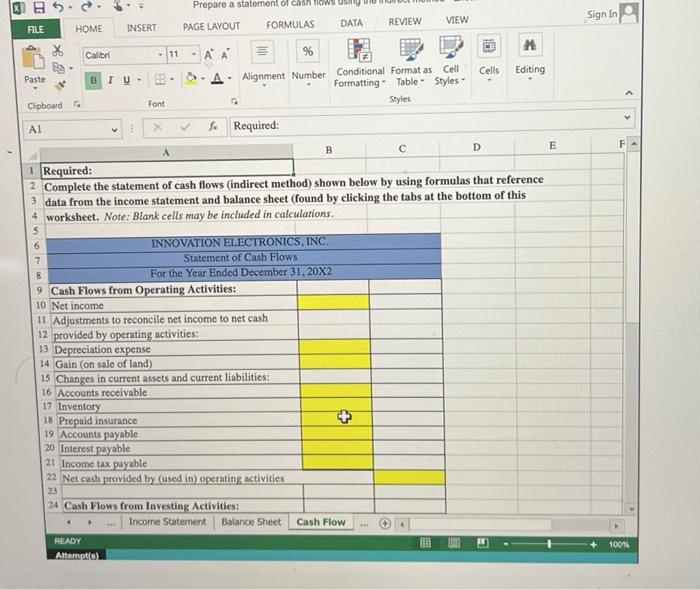Open the font size dropdown arrow
This screenshot has width=700, height=590.
(x=194, y=54)
